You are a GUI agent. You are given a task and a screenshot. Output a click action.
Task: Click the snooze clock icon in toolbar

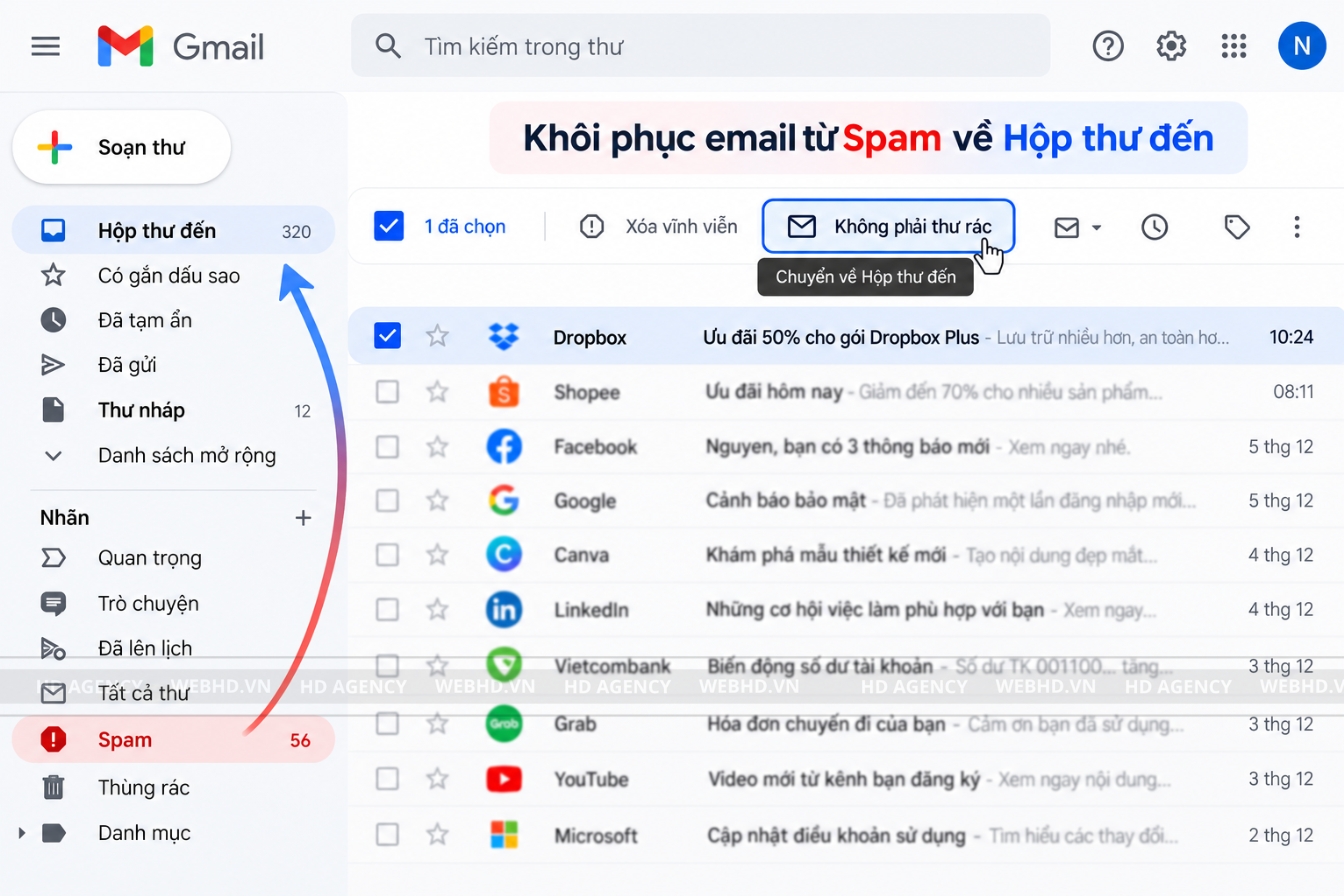1155,227
